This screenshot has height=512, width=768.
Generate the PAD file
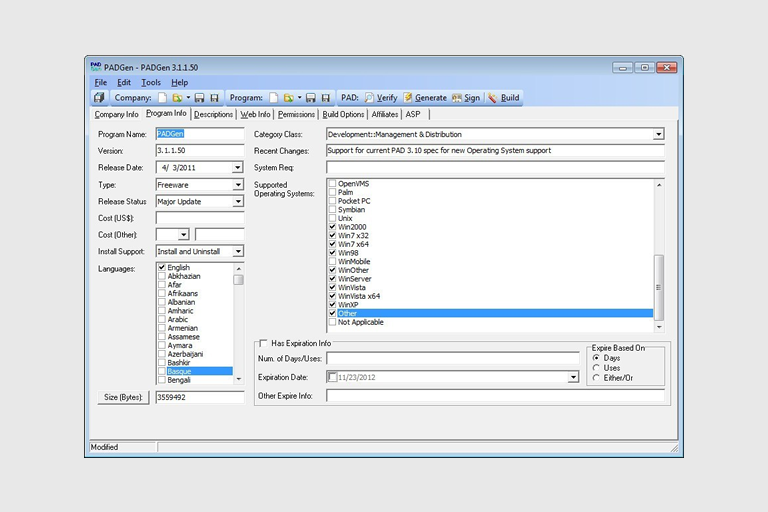coord(425,98)
